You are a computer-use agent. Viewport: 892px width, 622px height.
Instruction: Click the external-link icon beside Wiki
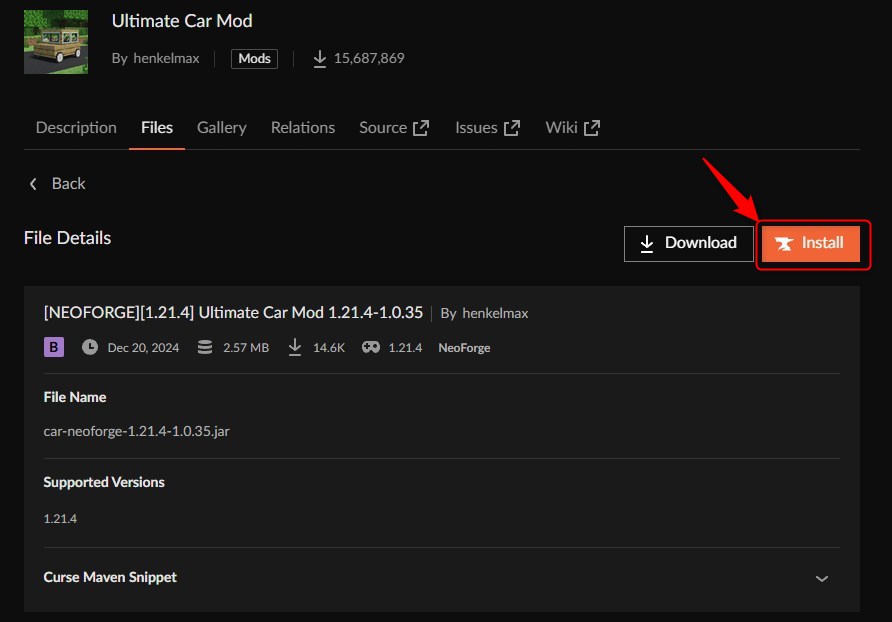point(592,128)
